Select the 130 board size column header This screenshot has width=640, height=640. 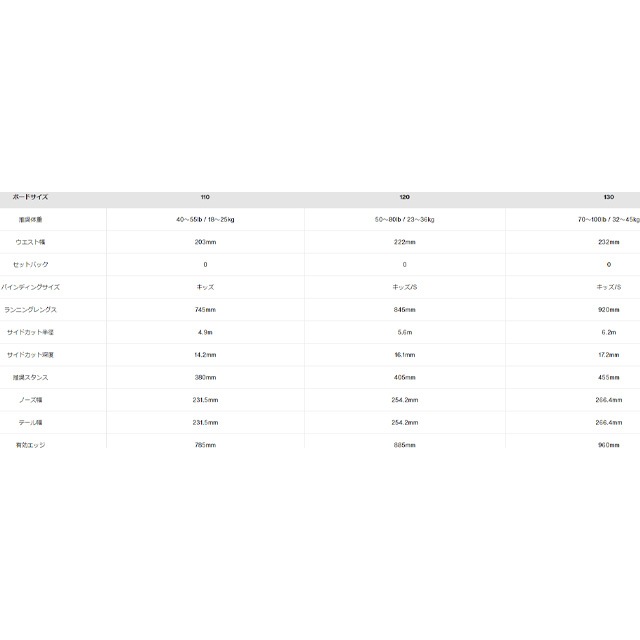coord(609,197)
